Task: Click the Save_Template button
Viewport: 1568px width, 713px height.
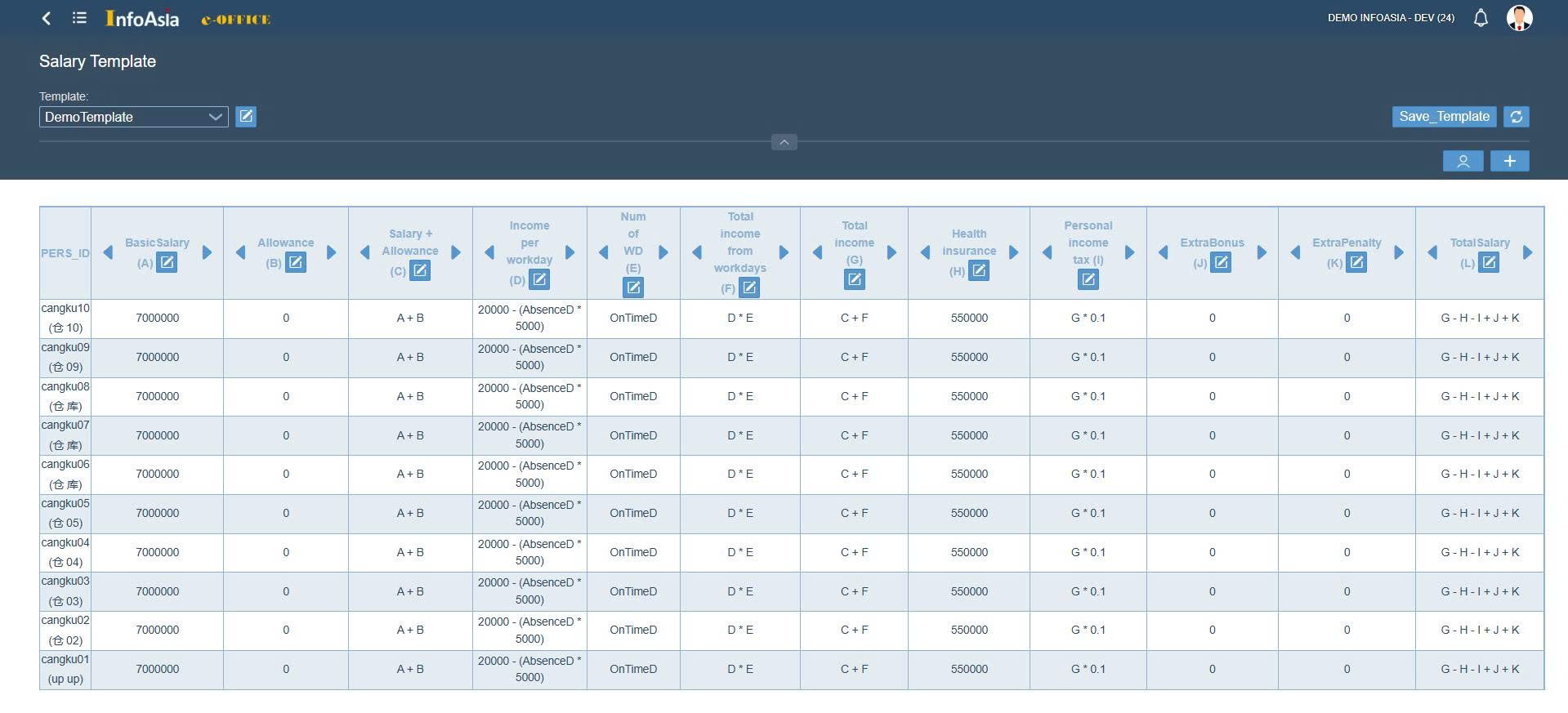Action: [1444, 117]
